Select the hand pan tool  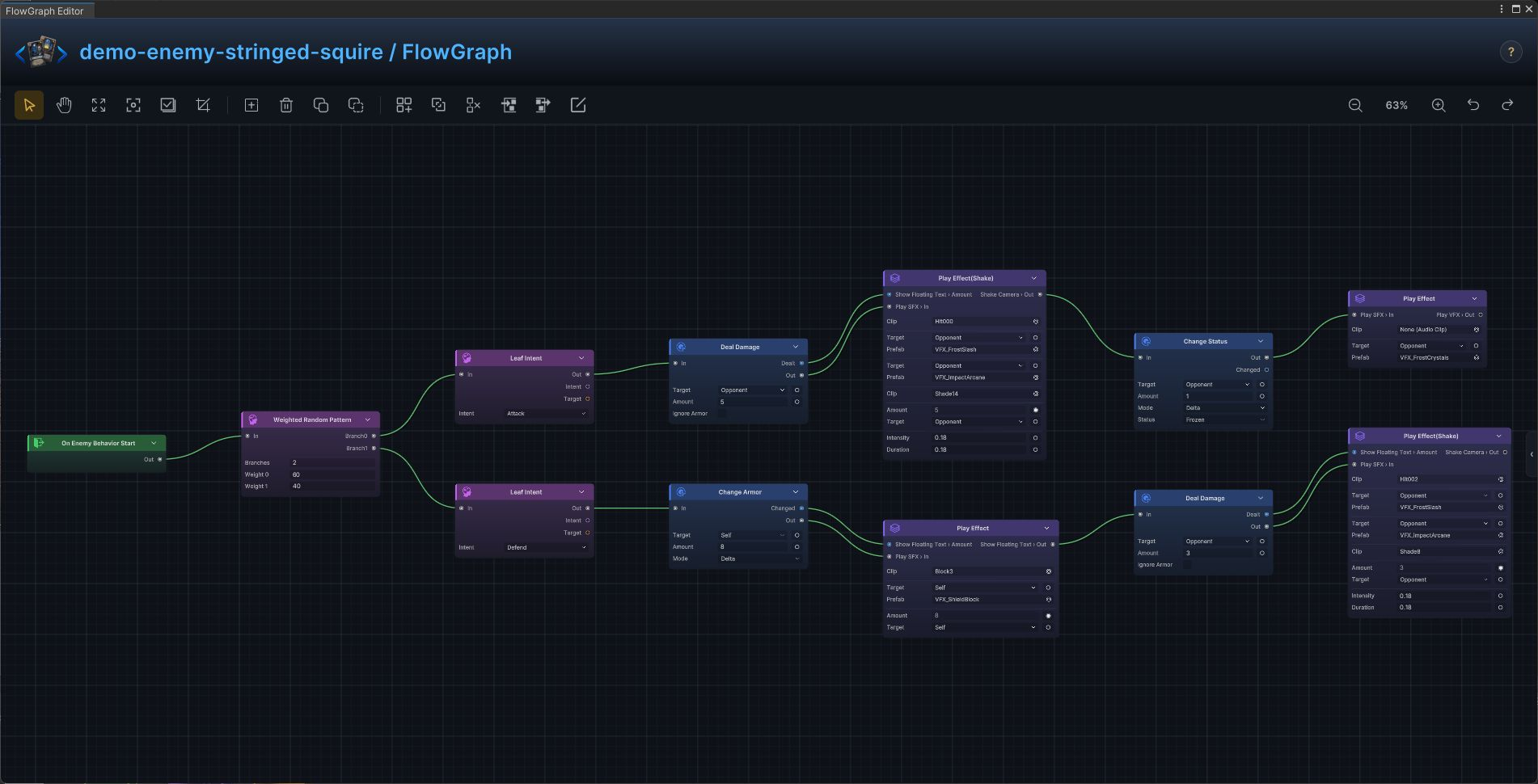[64, 105]
